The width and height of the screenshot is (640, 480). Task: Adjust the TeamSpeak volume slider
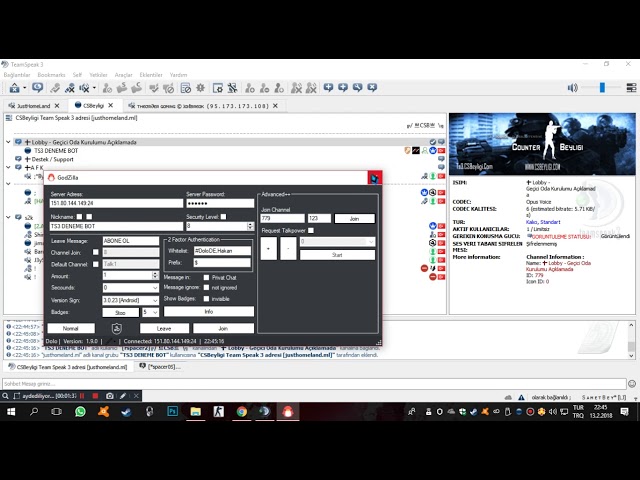tap(602, 87)
